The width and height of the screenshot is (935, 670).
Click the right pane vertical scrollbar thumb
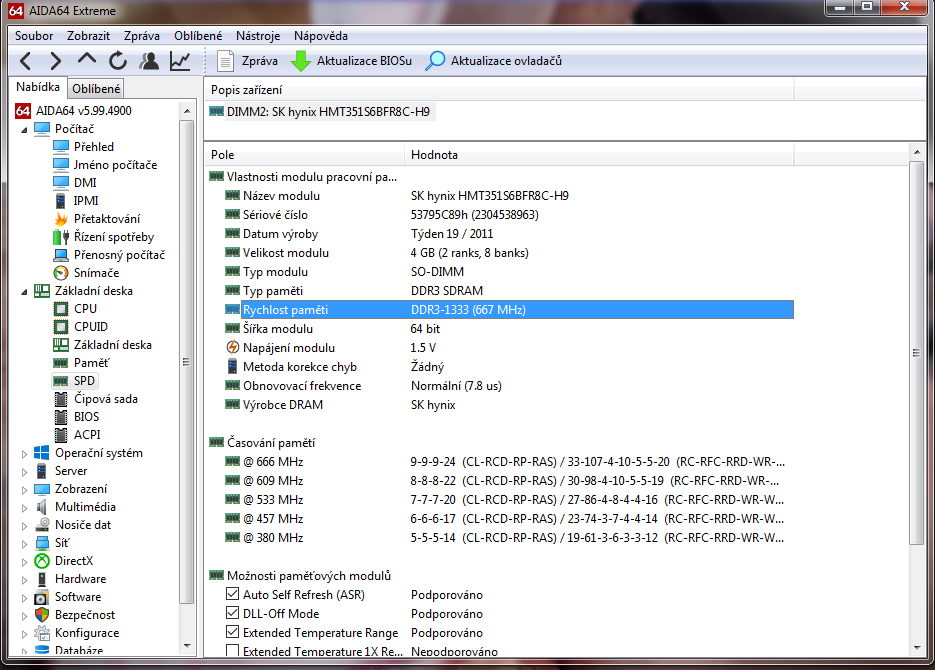coord(916,353)
